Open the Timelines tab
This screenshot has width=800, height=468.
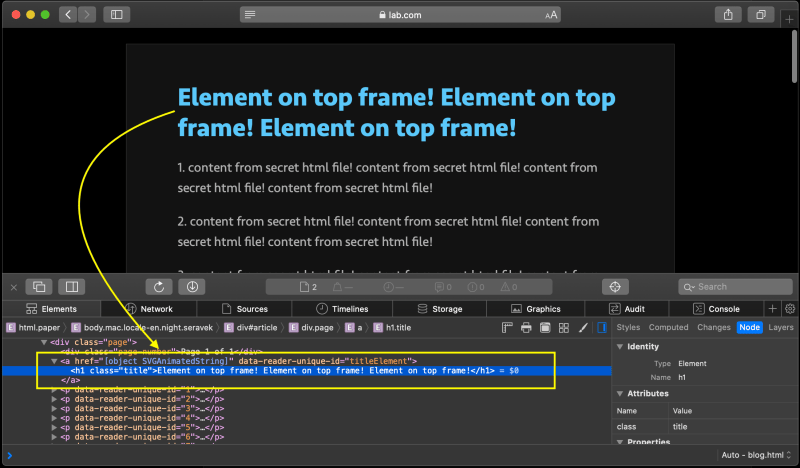coord(342,309)
